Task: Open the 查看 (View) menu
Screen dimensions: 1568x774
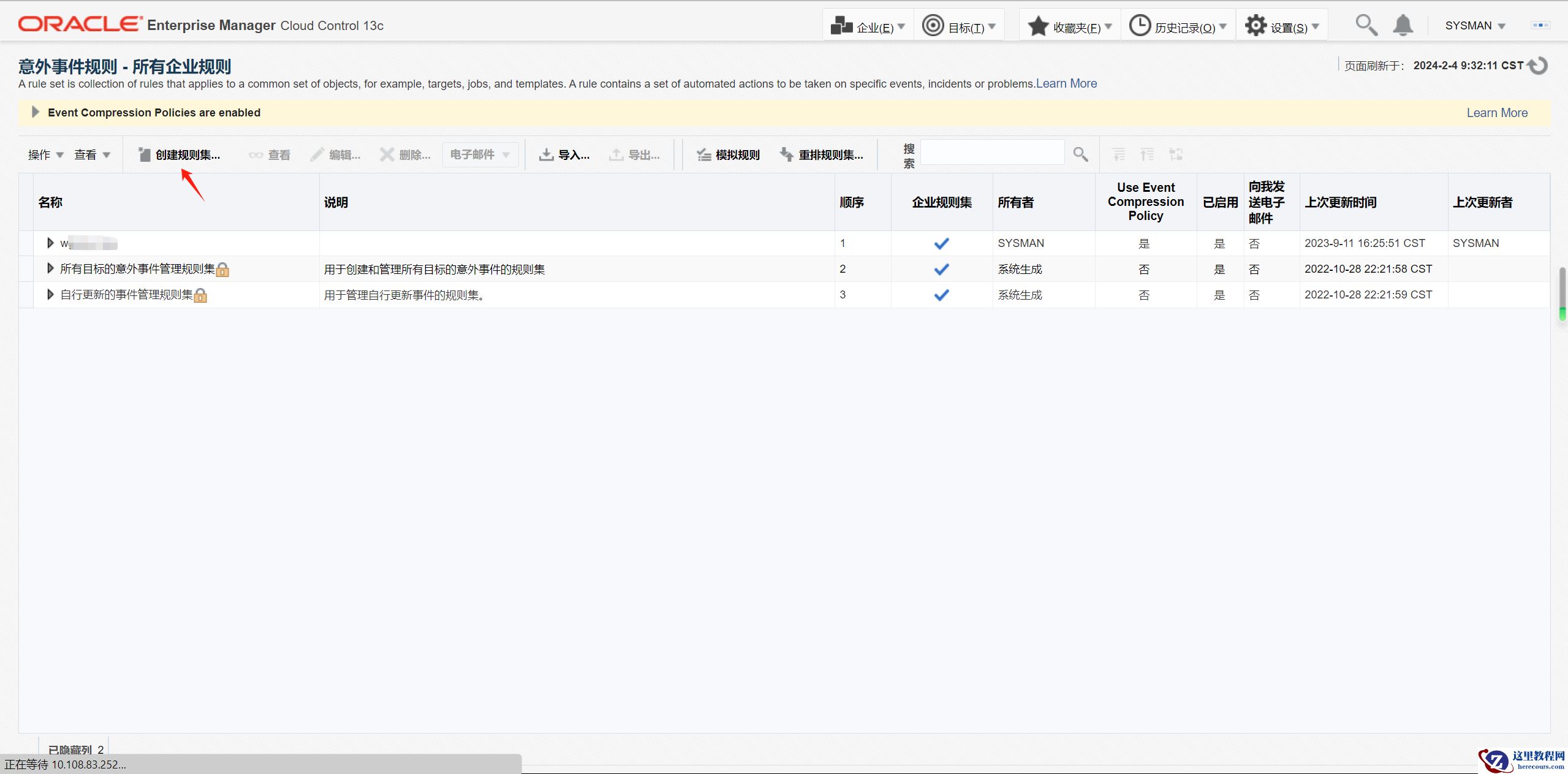Action: [92, 154]
